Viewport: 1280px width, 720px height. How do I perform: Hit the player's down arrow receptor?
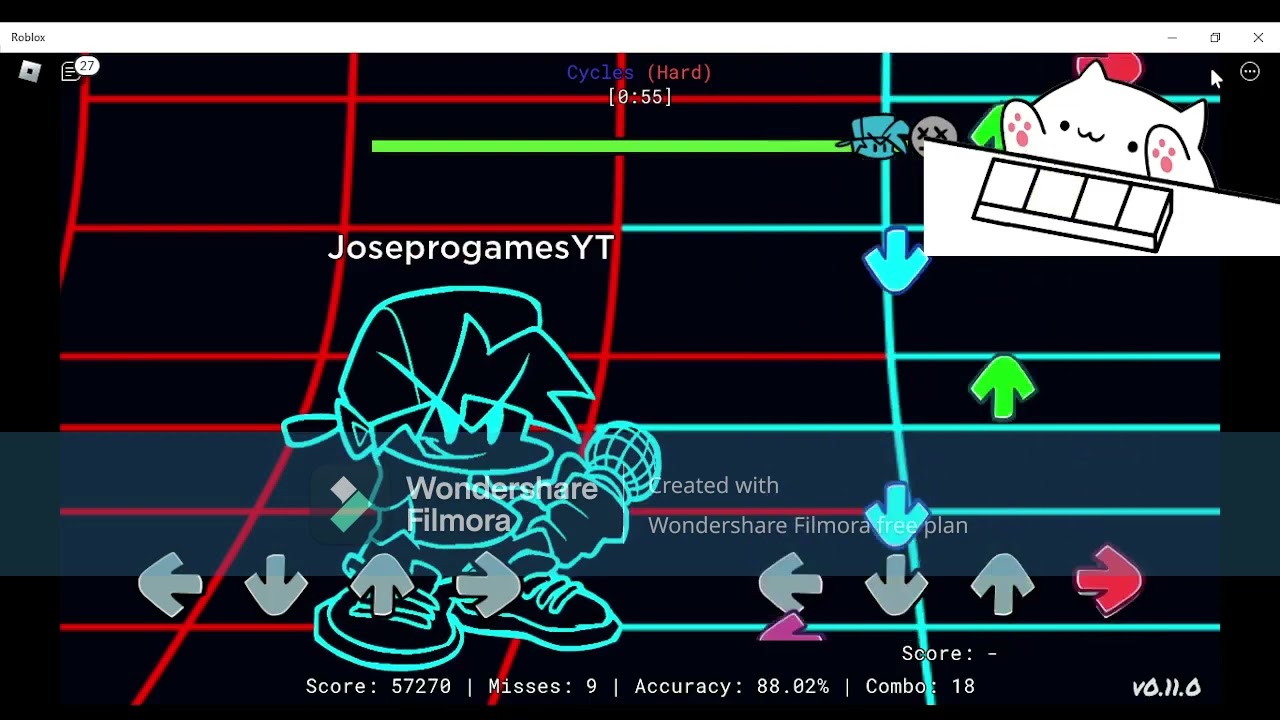pos(896,584)
